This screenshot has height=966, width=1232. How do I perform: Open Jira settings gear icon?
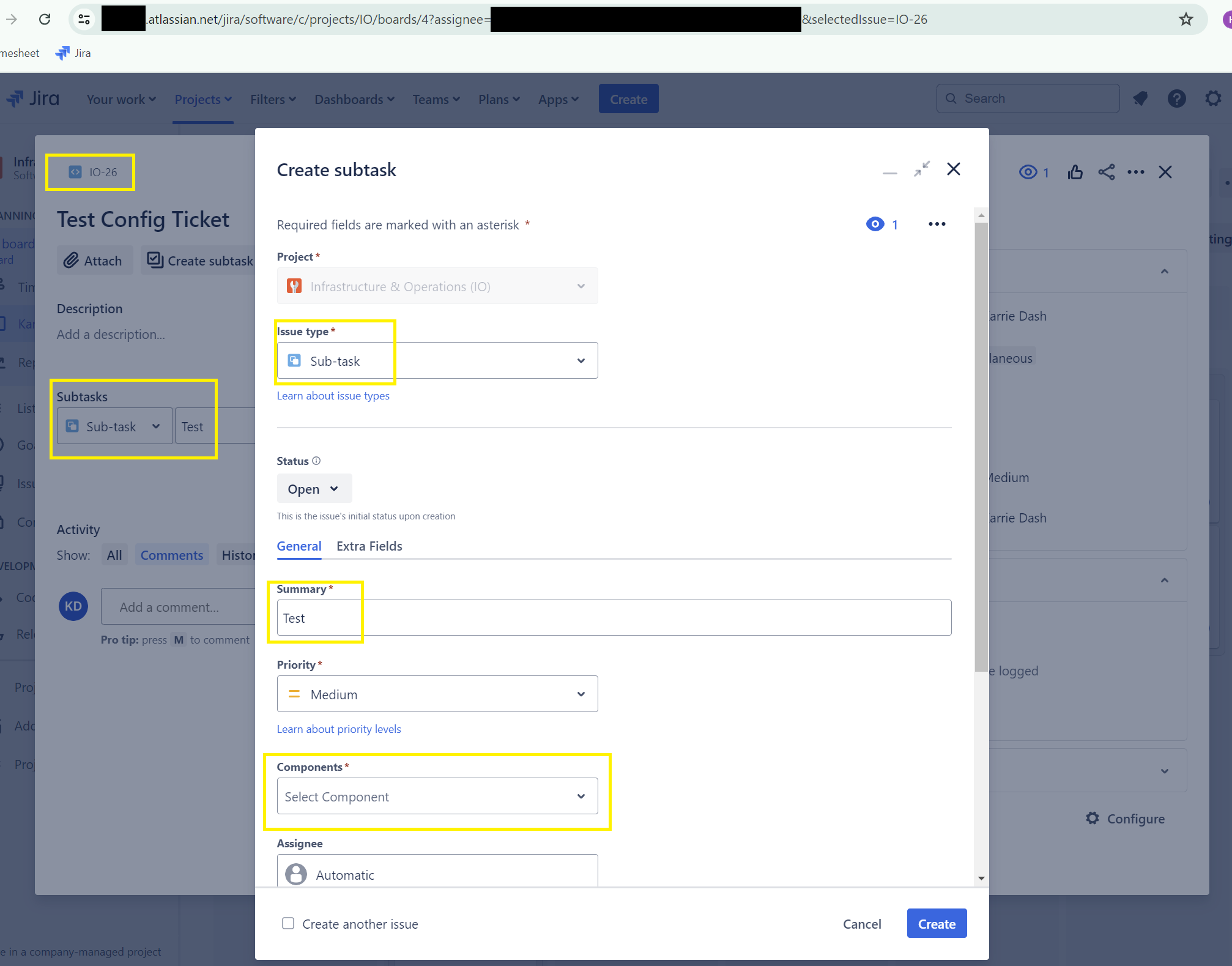(1213, 98)
